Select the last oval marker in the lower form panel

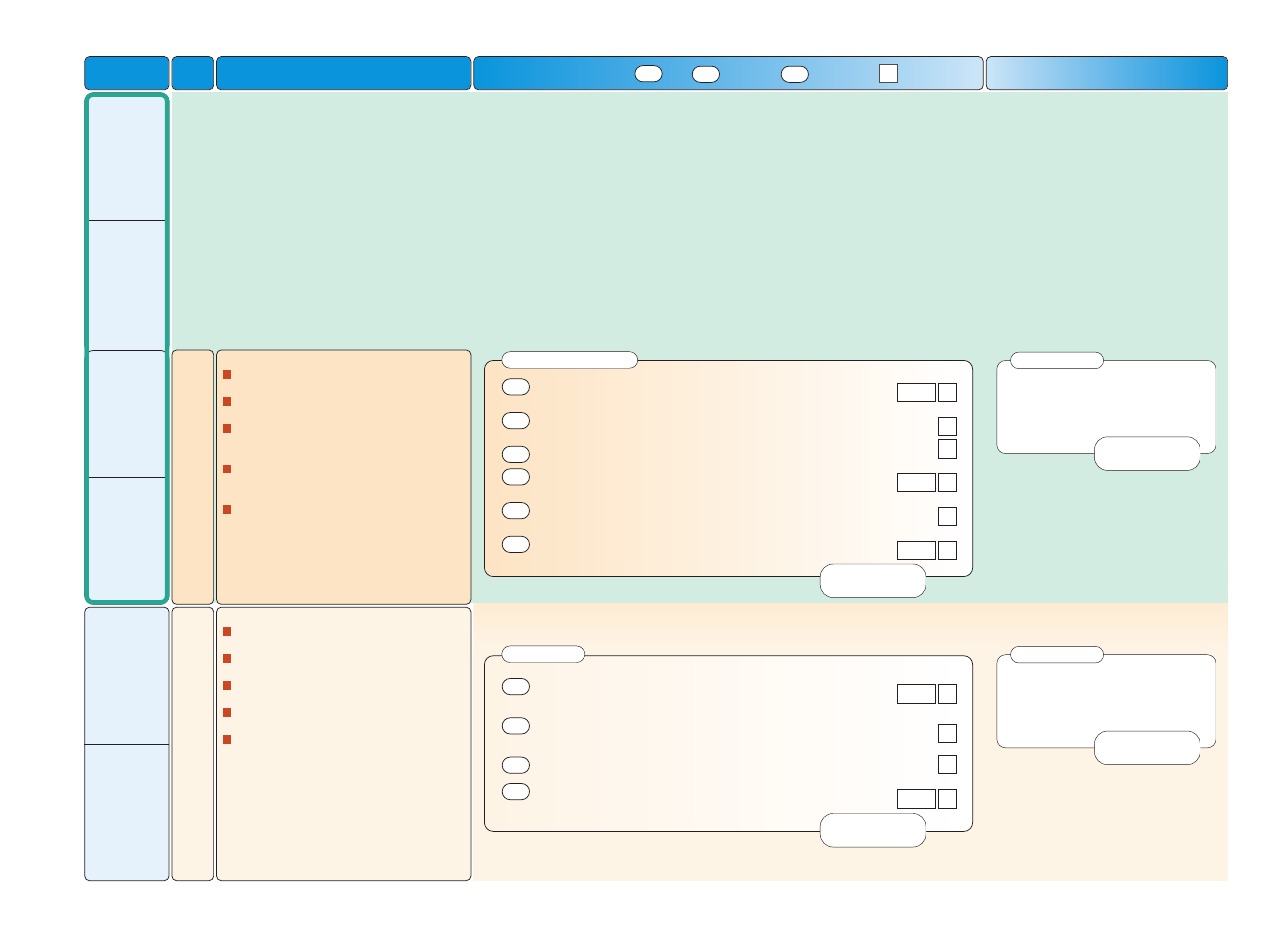(516, 791)
